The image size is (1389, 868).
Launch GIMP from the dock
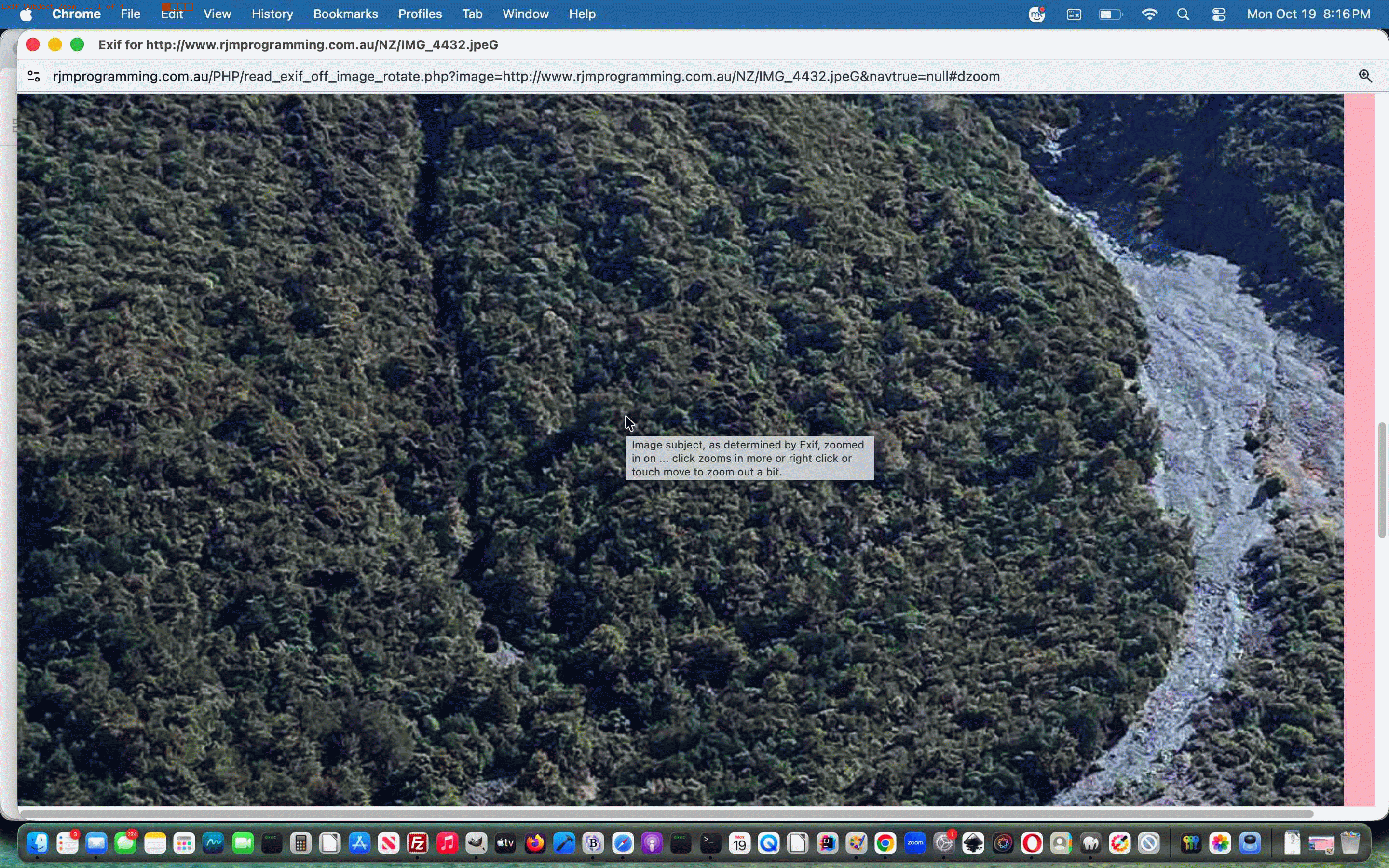[477, 843]
